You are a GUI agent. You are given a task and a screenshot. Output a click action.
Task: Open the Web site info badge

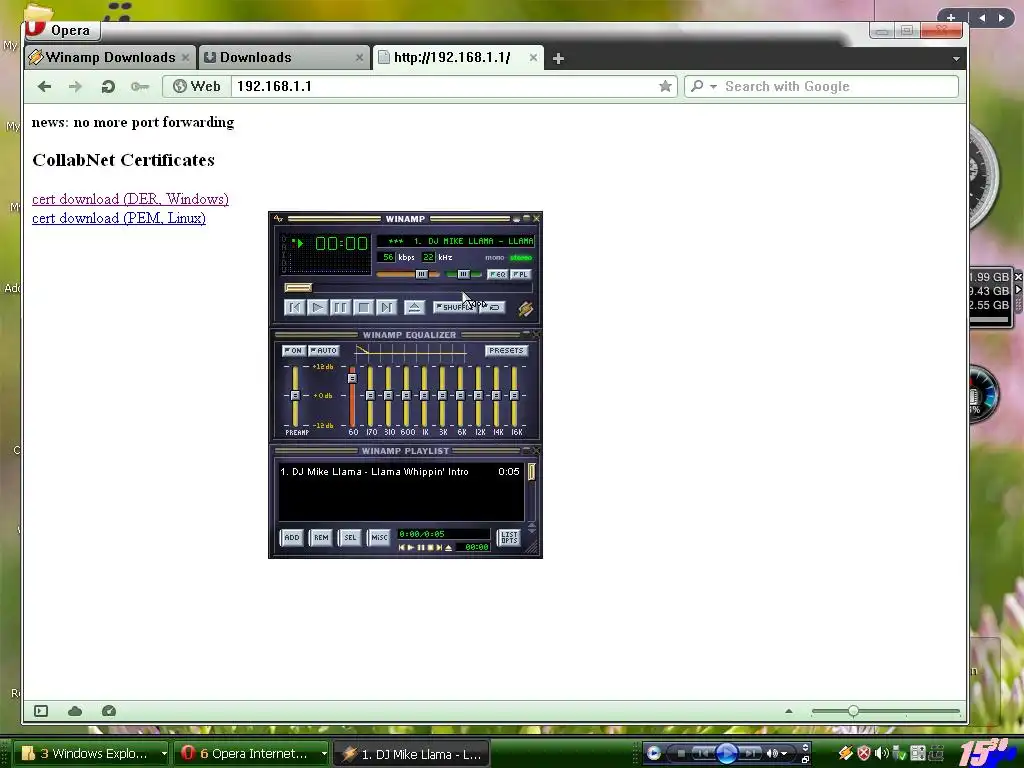coord(197,86)
